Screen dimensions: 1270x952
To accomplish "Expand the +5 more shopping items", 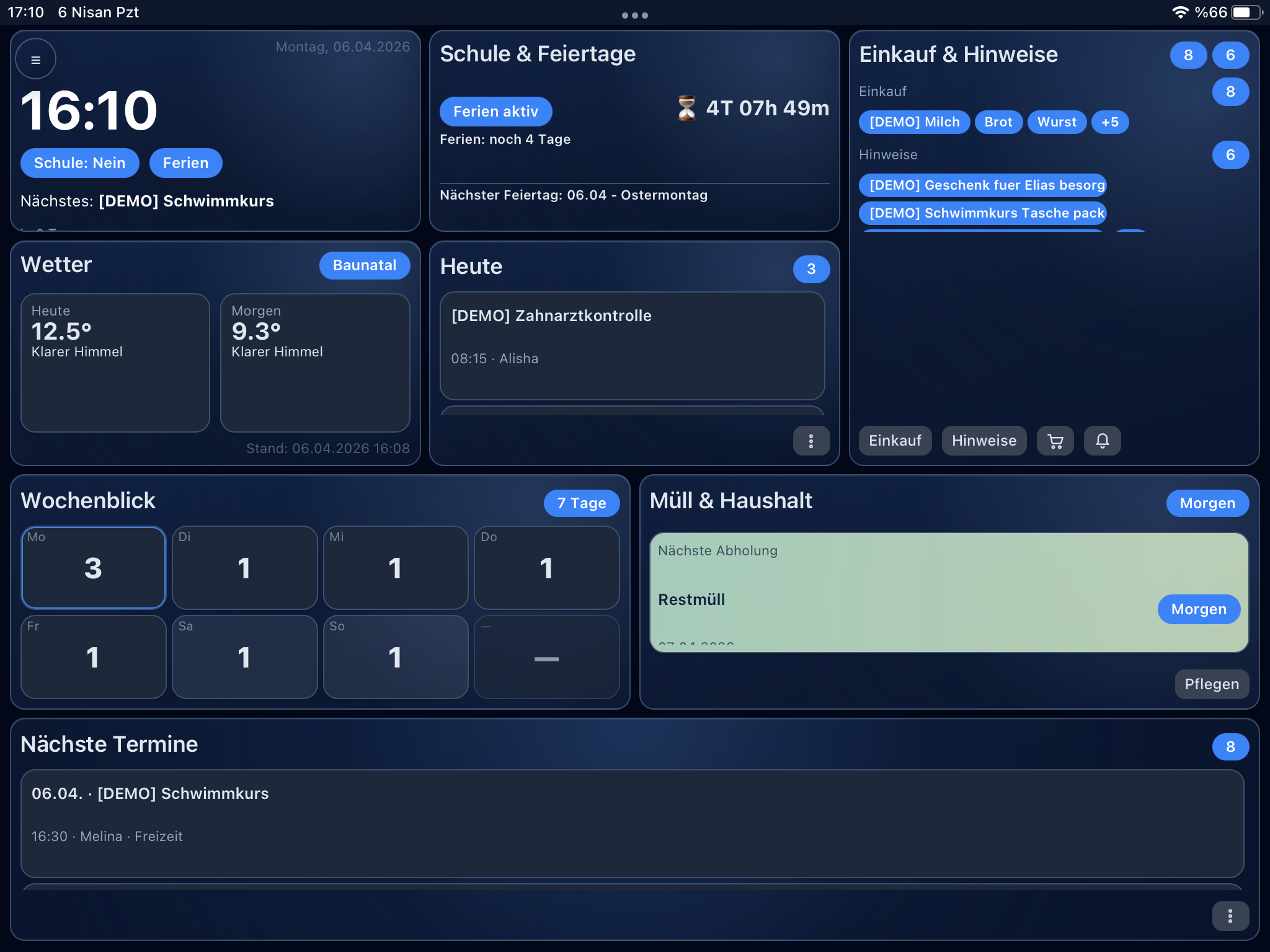I will tap(1109, 122).
